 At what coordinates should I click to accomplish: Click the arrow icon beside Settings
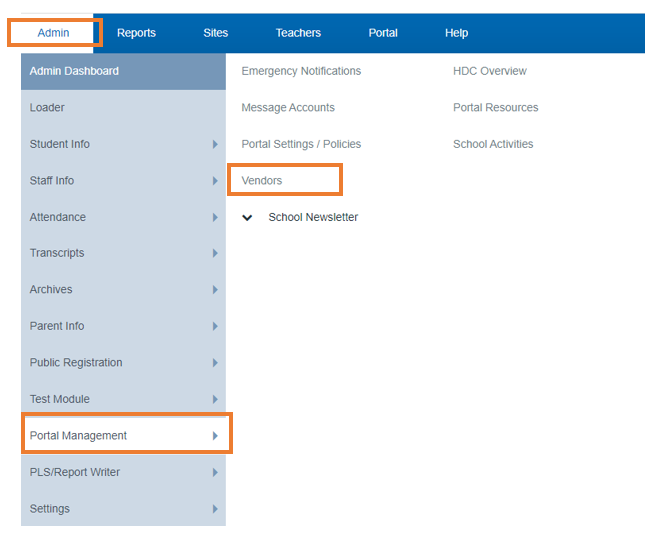click(215, 509)
